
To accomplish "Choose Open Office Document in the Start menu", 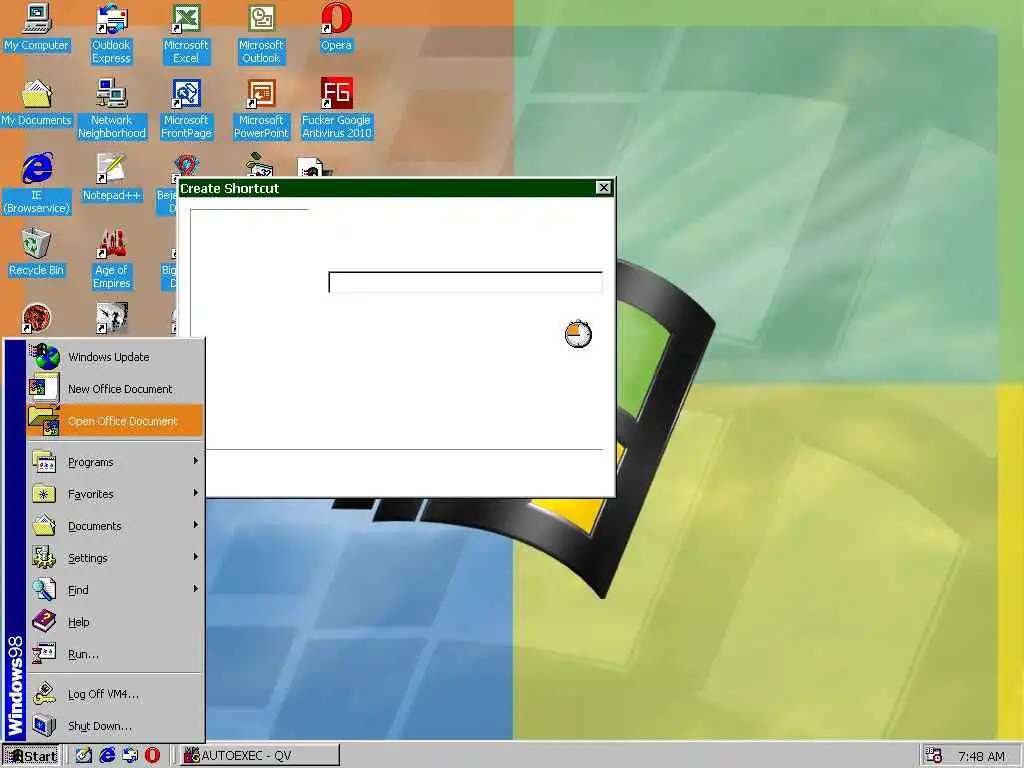I will (115, 421).
